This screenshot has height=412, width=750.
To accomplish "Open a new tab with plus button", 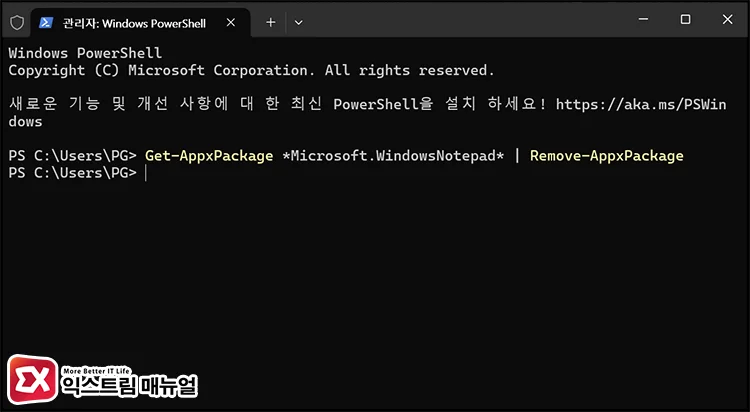I will 271,22.
